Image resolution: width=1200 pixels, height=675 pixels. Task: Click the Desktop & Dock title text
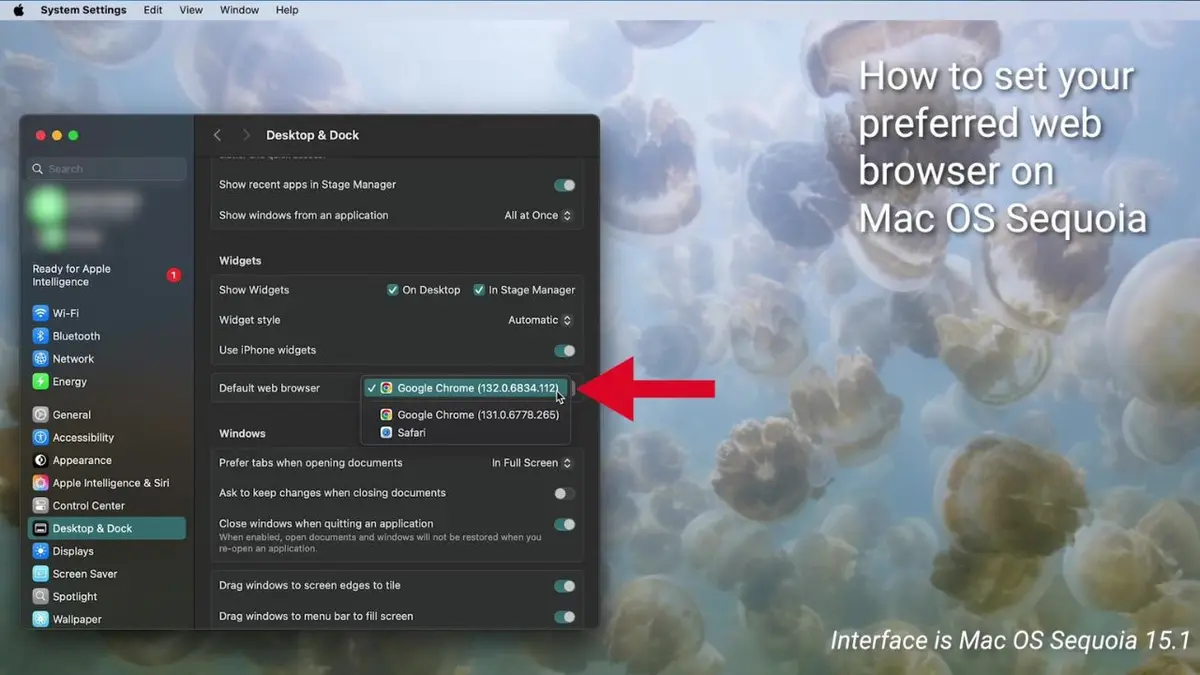(312, 135)
